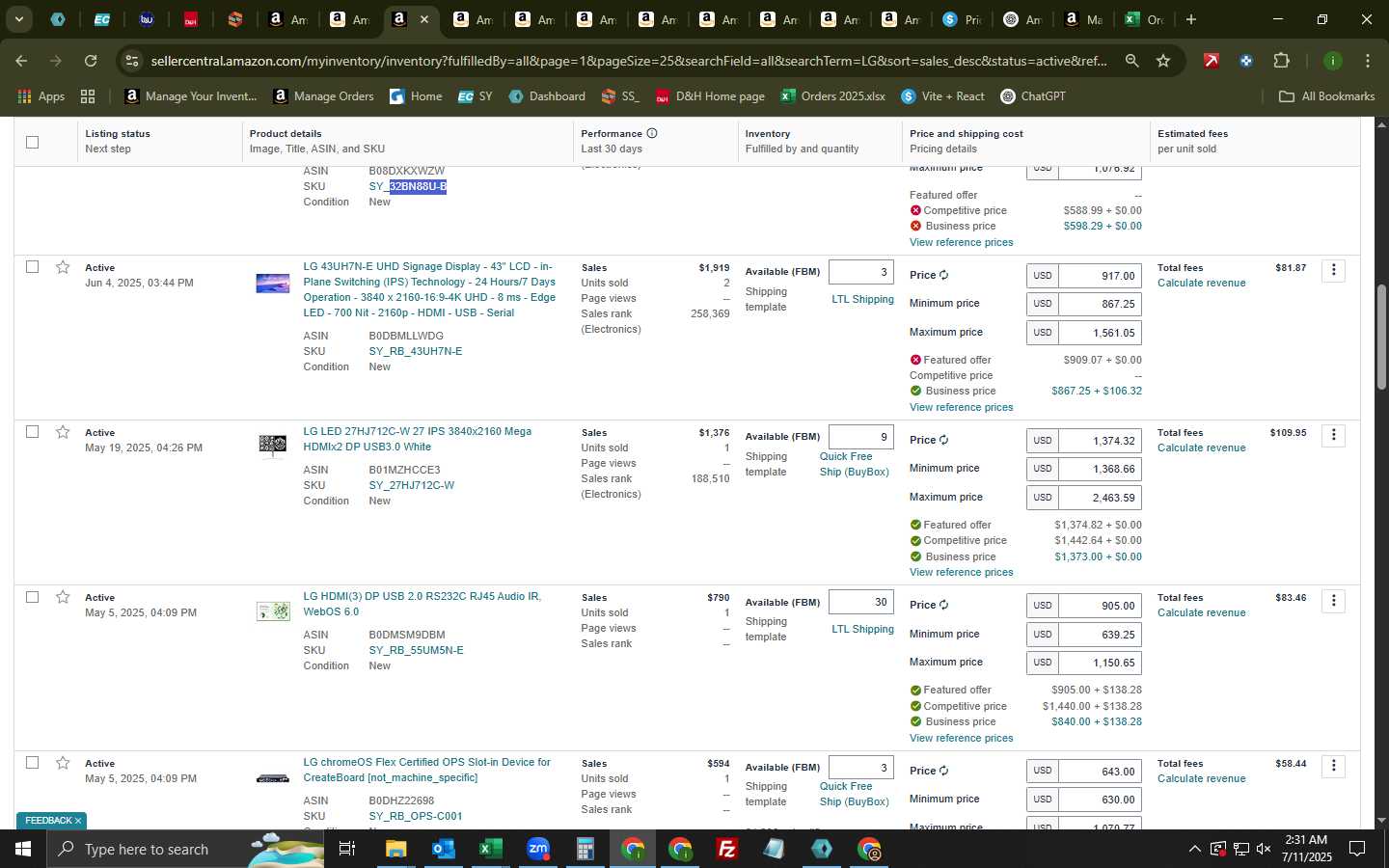Open the Chrome three-dot menu
The height and width of the screenshot is (868, 1389).
1368,61
